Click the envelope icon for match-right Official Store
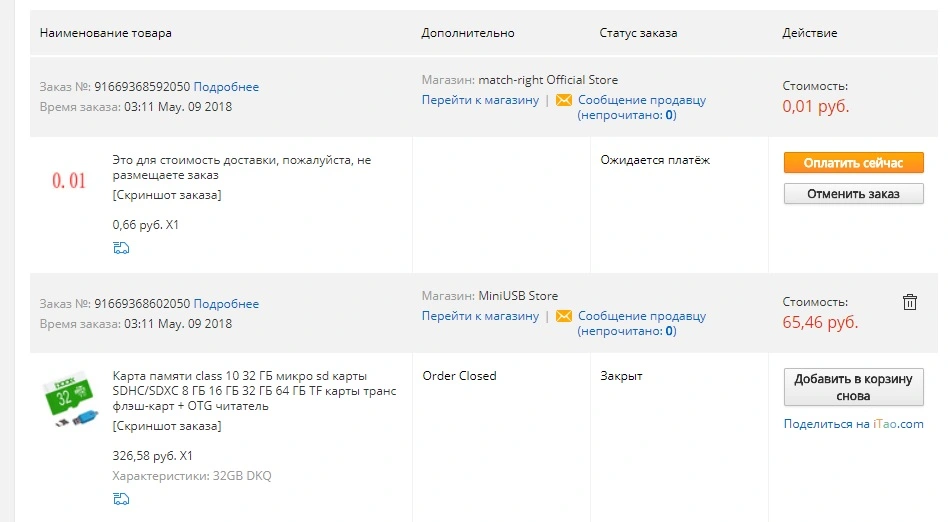948x522 pixels. pos(563,100)
